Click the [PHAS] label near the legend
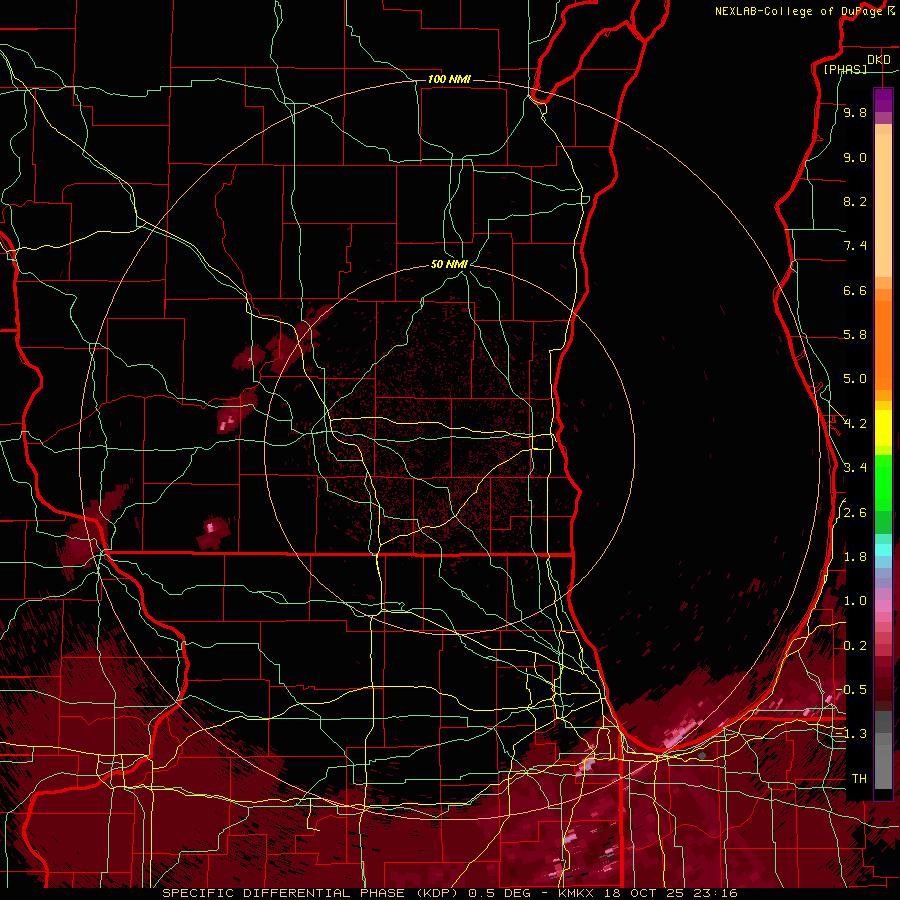The width and height of the screenshot is (900, 900). pos(845,69)
